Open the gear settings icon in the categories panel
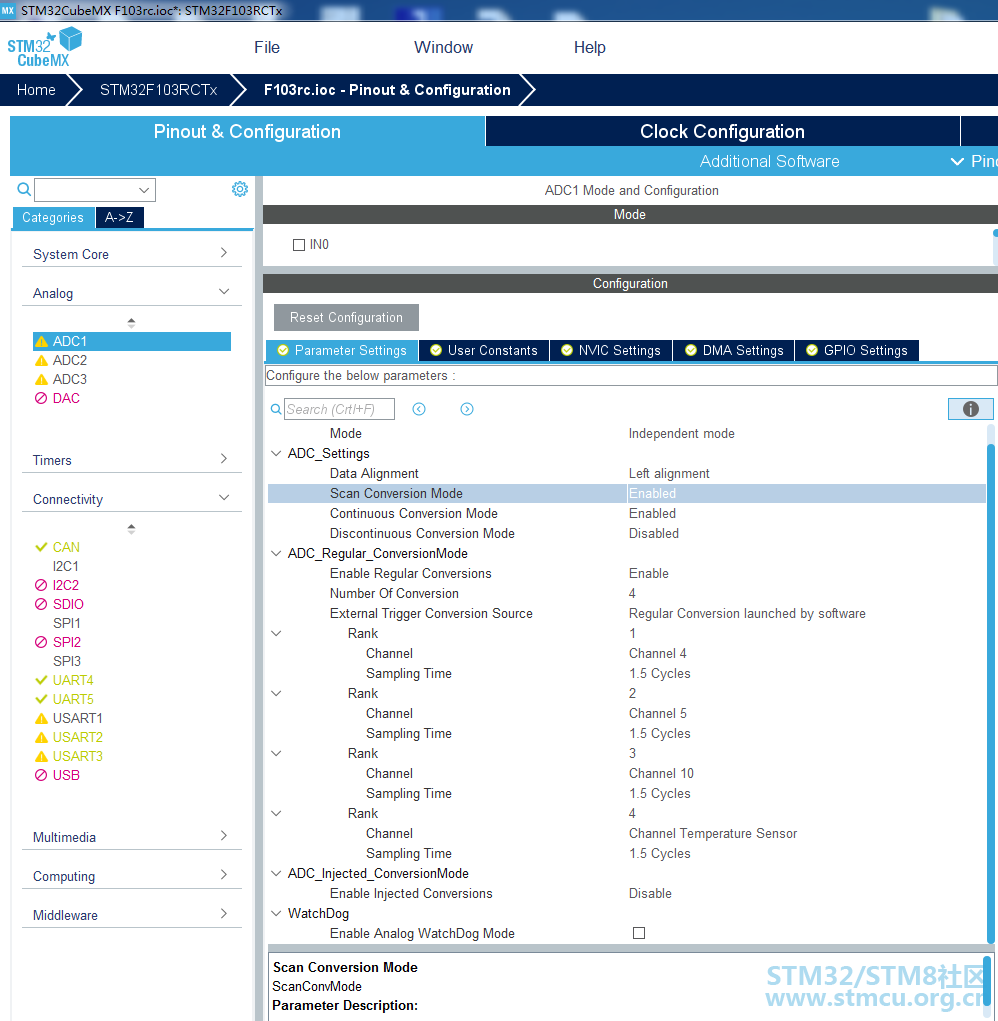The height and width of the screenshot is (1021, 998). [x=240, y=189]
